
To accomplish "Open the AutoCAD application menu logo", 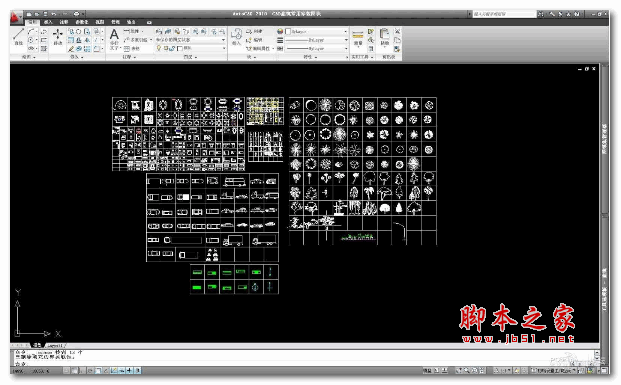I will (x=15, y=17).
